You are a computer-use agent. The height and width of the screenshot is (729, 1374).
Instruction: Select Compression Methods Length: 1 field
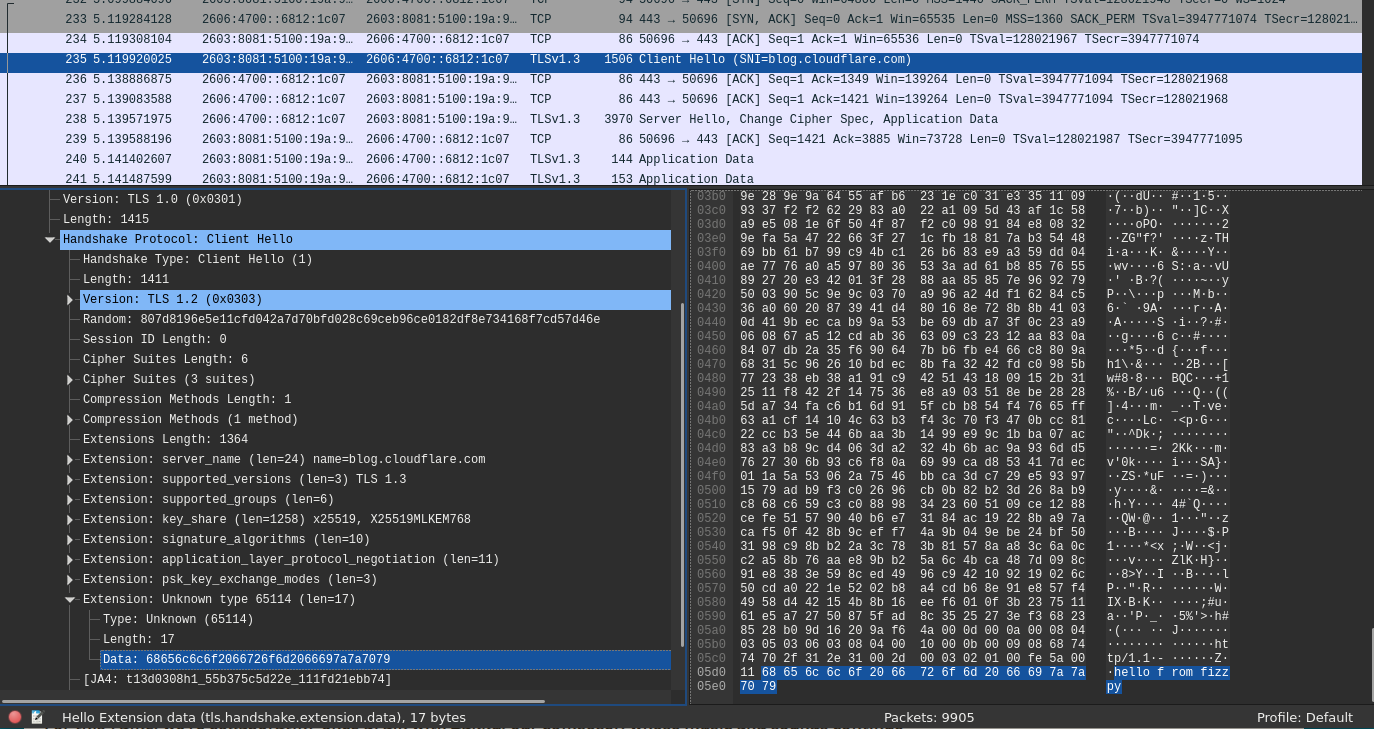(187, 400)
